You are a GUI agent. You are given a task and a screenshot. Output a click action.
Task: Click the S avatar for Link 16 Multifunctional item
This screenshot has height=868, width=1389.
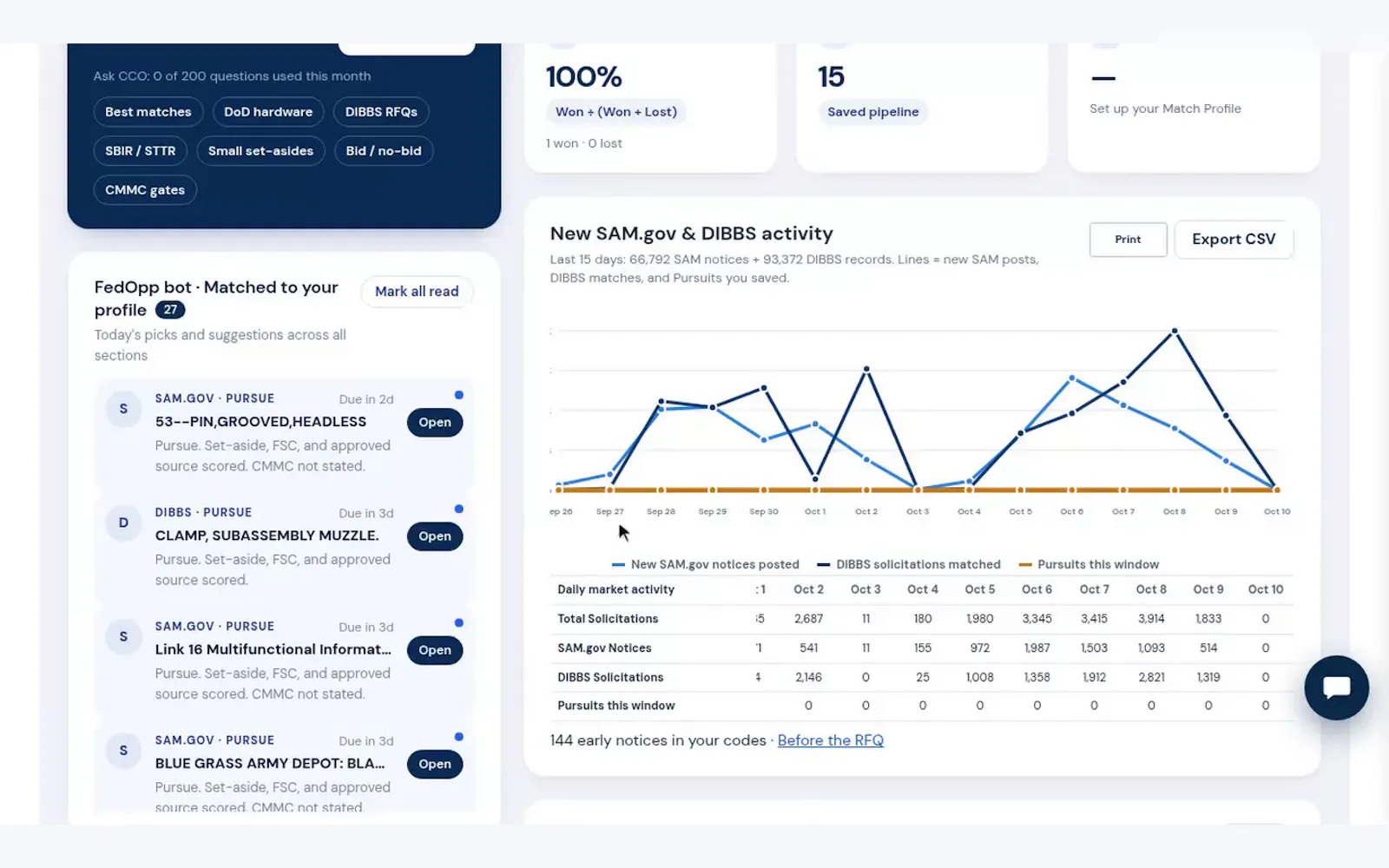pyautogui.click(x=123, y=636)
